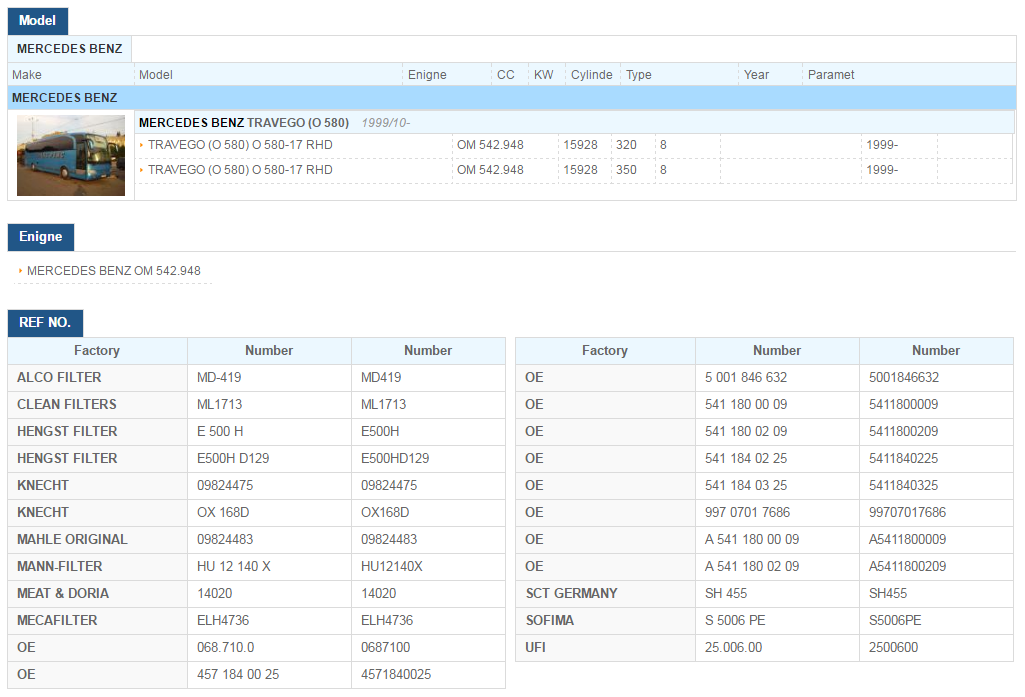Click the Cylinde column header

[592, 75]
